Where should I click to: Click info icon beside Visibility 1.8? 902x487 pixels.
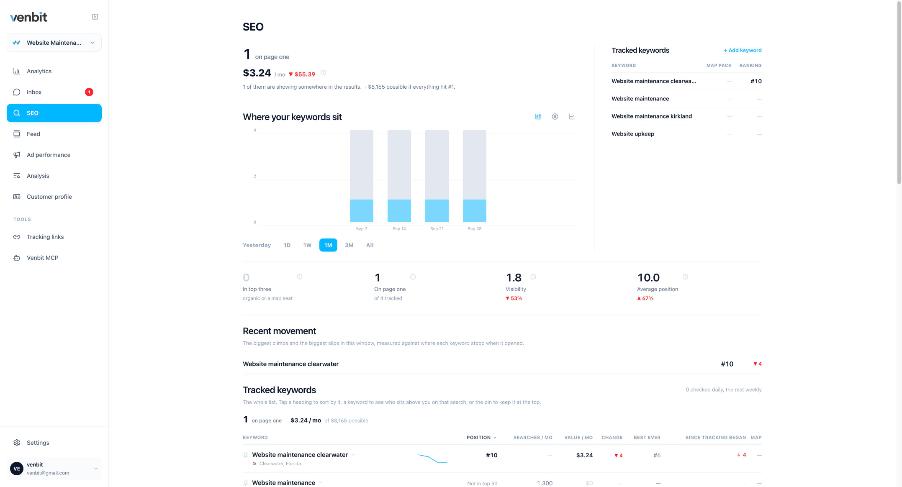click(x=533, y=277)
